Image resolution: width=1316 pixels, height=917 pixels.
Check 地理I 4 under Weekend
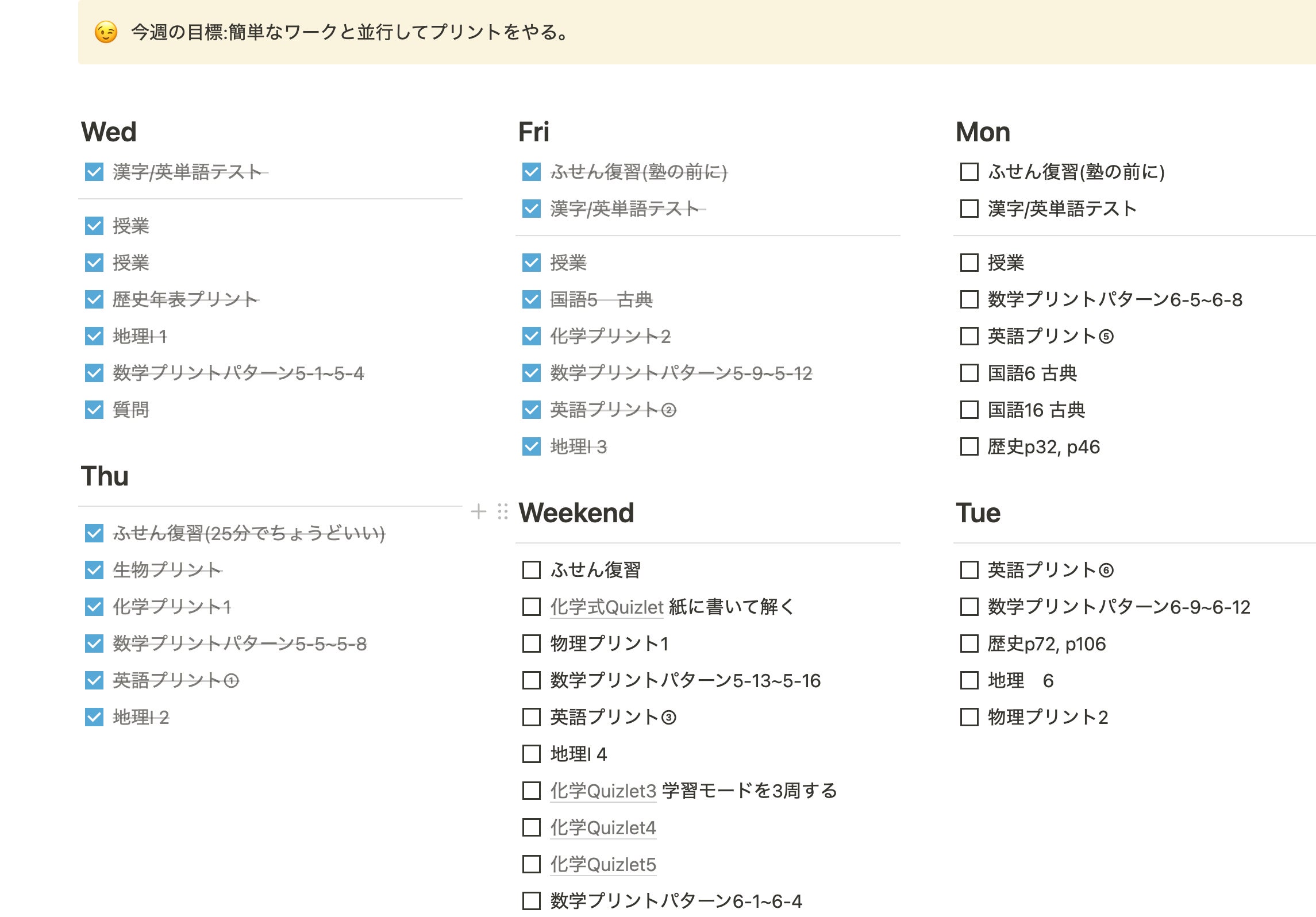[532, 754]
